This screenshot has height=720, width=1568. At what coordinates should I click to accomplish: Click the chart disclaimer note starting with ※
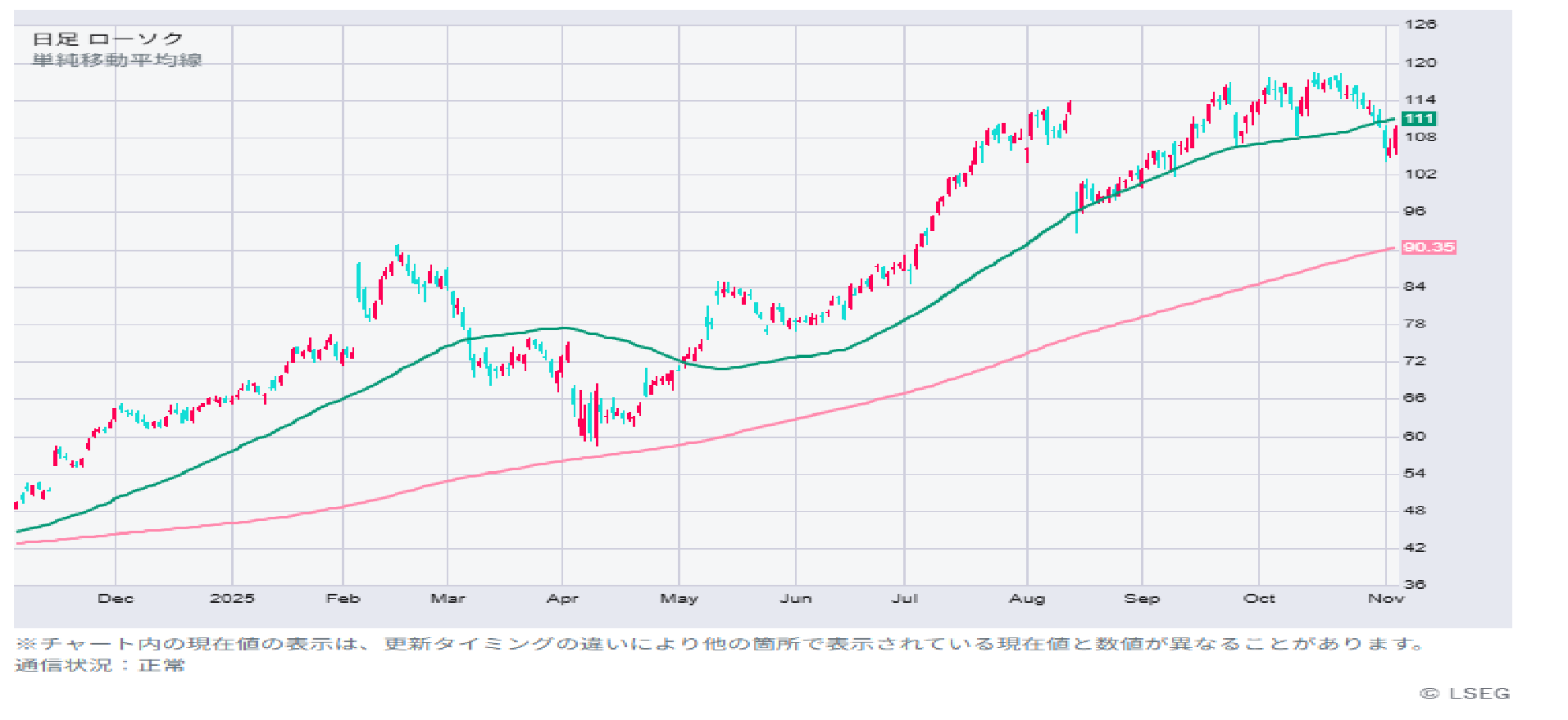(720, 644)
